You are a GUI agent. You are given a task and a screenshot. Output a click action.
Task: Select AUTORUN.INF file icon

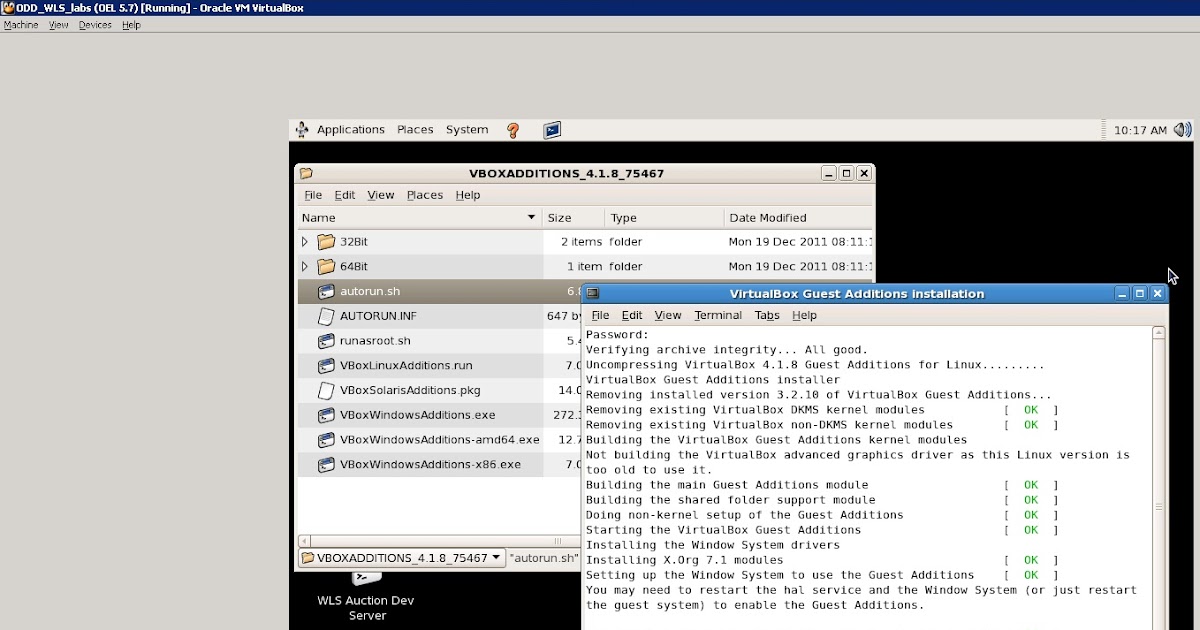(326, 316)
